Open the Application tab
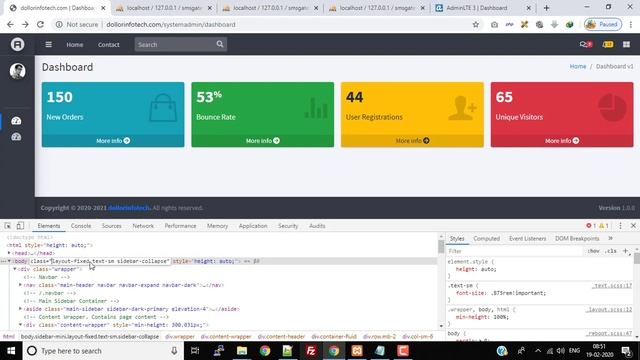This screenshot has width=640, height=360. [x=253, y=226]
